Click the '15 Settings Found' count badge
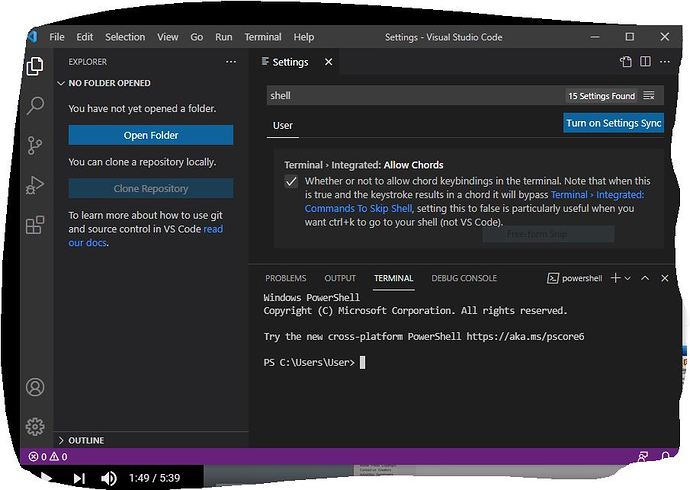The height and width of the screenshot is (490, 690). 602,96
